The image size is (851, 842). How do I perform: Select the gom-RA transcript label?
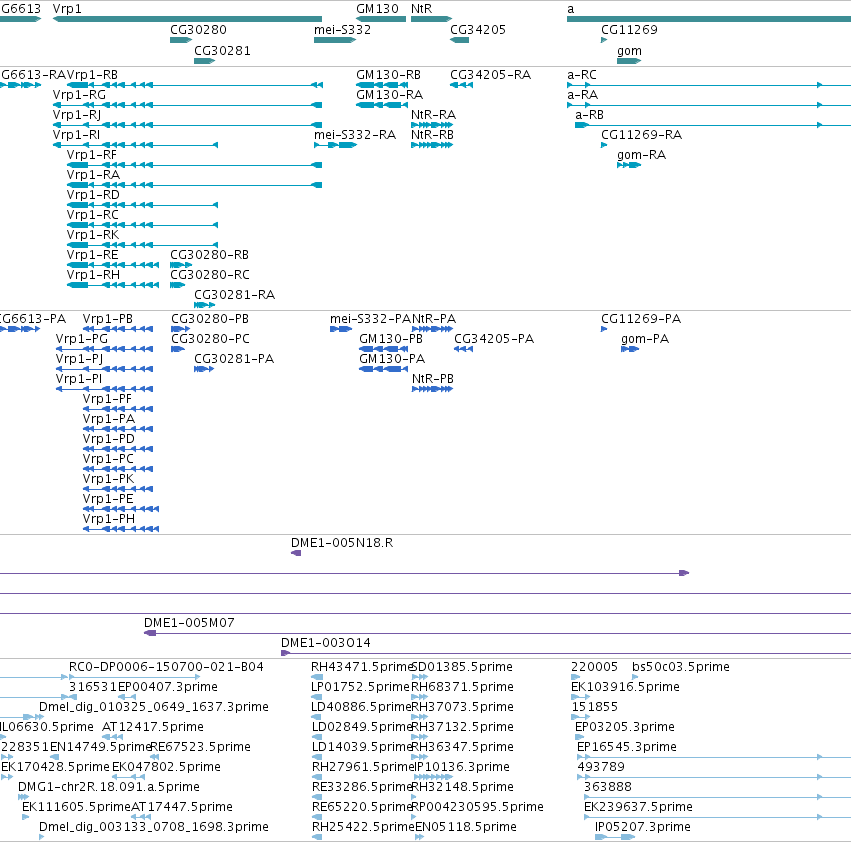click(642, 155)
